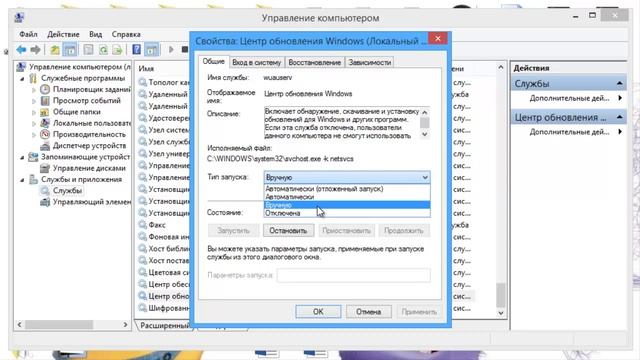
Task: Open the Вид menu
Action: point(96,34)
